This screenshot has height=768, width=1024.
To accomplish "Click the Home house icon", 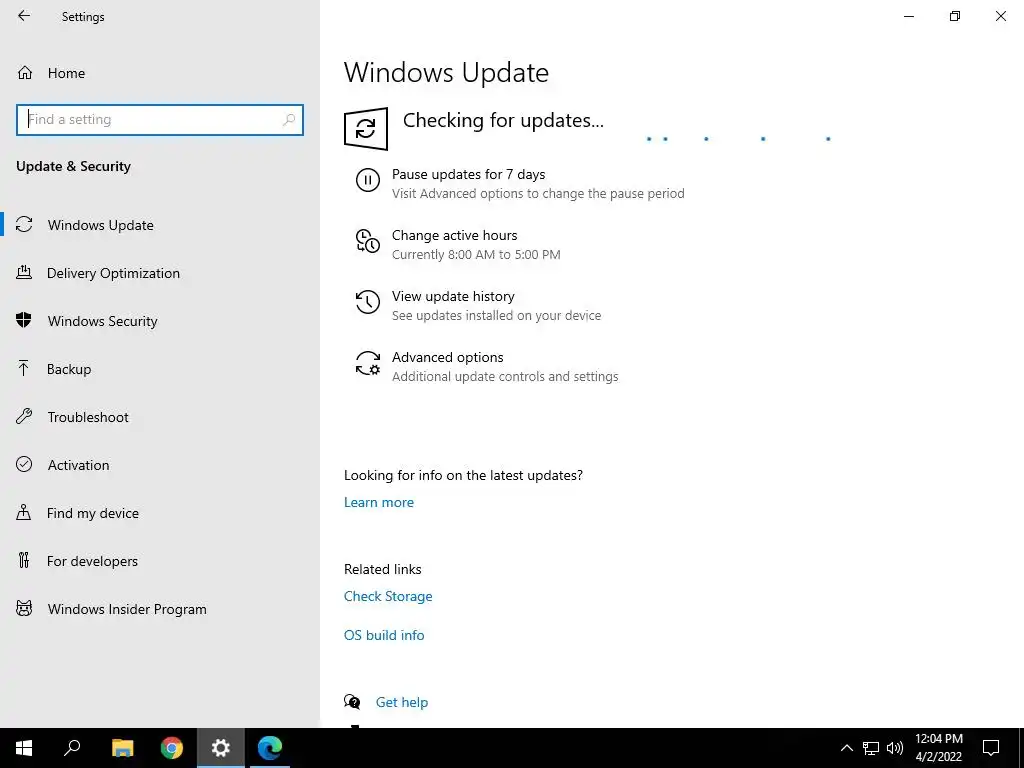I will pos(25,72).
